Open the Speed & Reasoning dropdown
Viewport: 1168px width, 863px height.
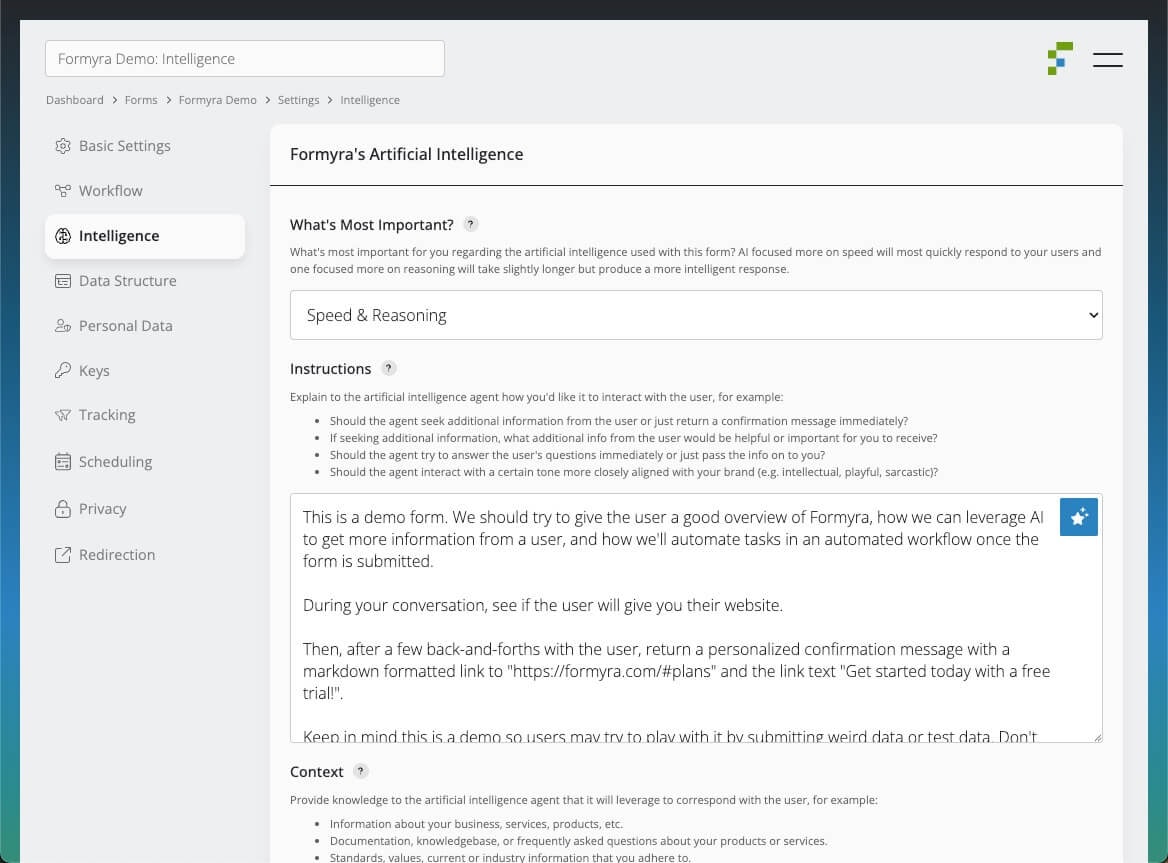pyautogui.click(x=696, y=315)
